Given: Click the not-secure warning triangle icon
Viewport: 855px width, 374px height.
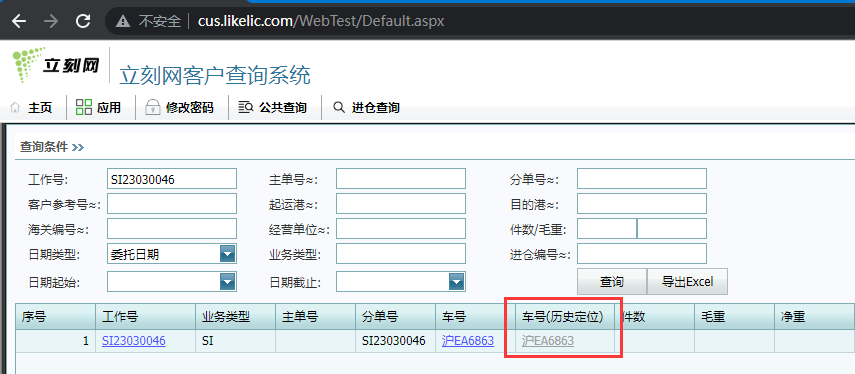Looking at the screenshot, I should point(124,21).
